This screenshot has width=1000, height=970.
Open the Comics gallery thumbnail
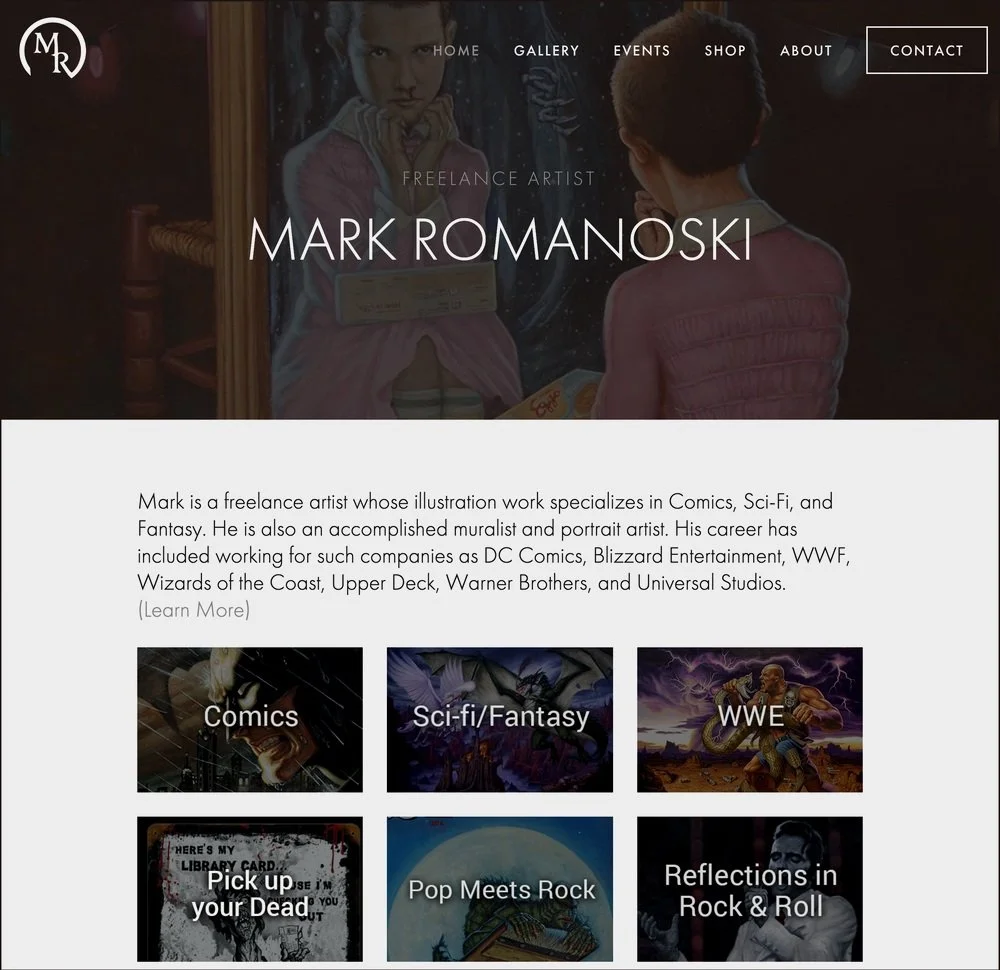(250, 720)
